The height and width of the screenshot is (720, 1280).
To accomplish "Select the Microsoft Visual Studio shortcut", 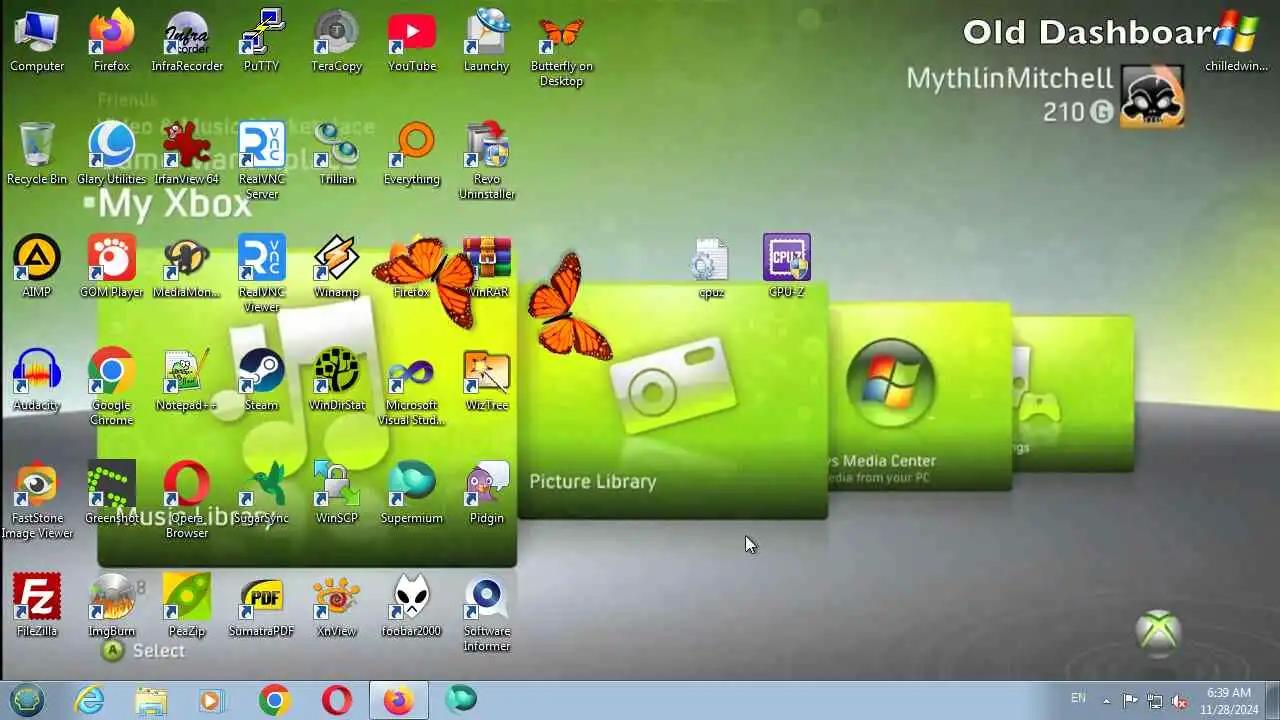I will 412,387.
